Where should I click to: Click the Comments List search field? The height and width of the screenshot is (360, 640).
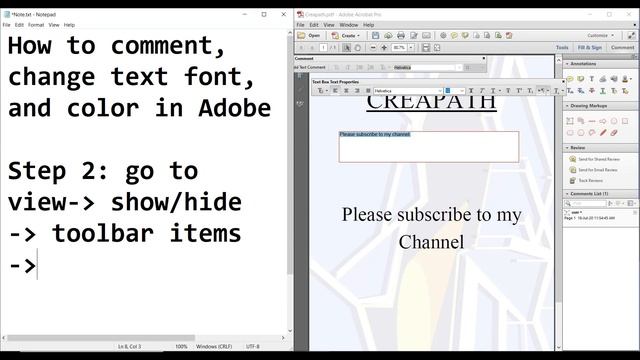pos(584,203)
